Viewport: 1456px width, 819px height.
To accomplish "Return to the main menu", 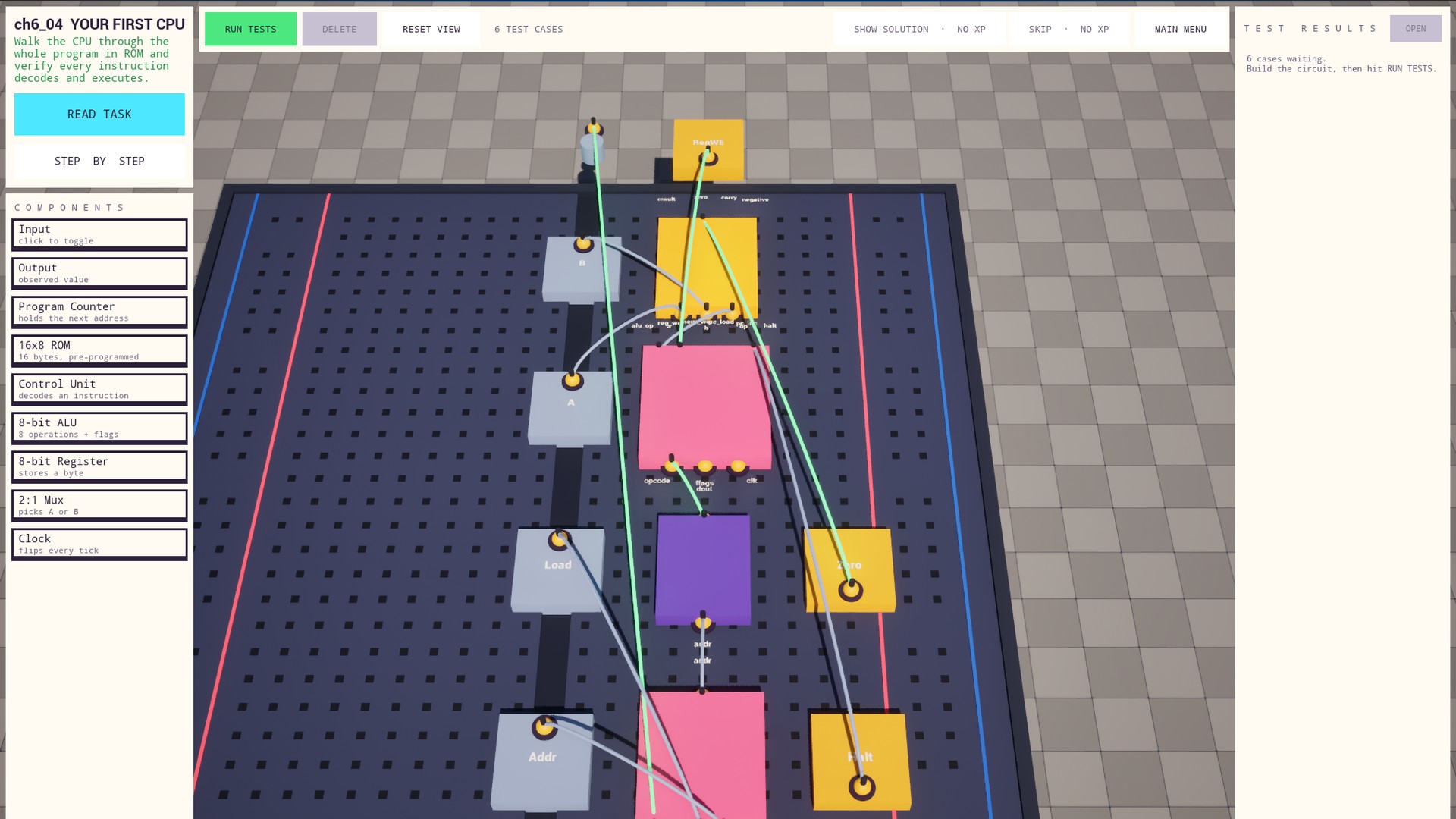I will 1180,29.
